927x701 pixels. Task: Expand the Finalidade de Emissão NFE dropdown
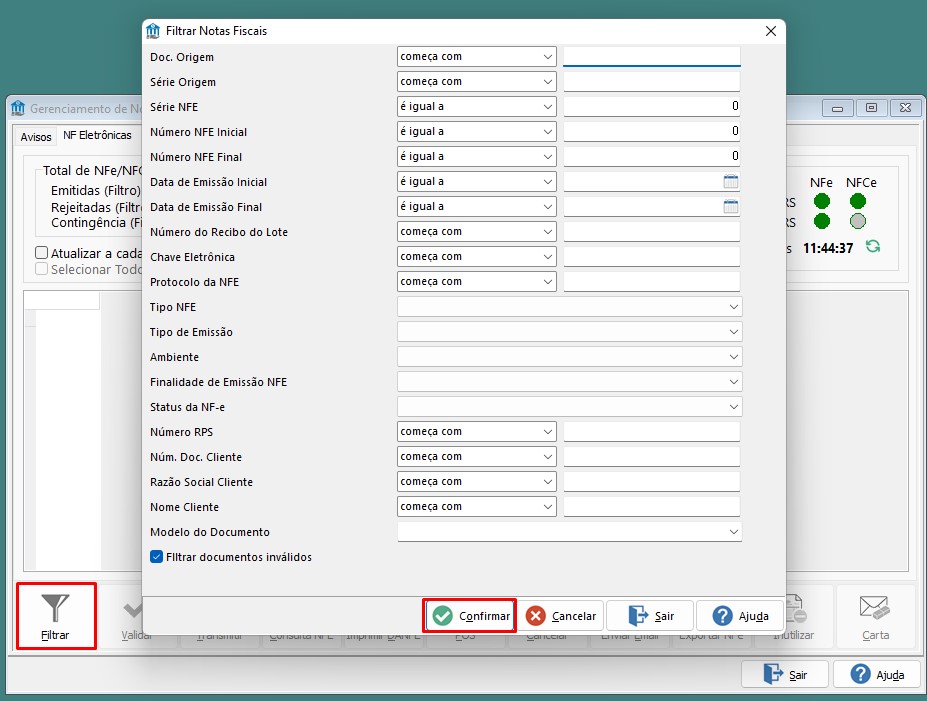[x=569, y=382]
